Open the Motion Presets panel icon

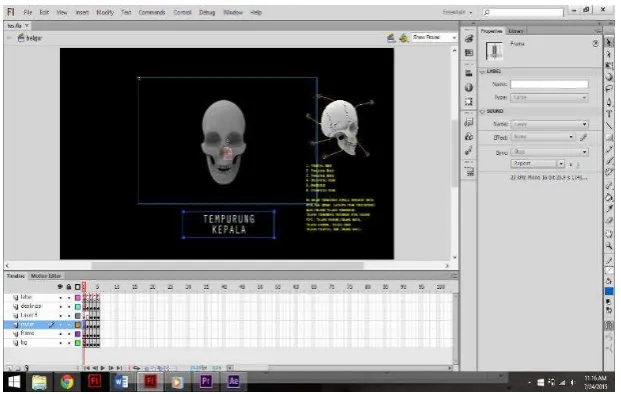tap(469, 151)
